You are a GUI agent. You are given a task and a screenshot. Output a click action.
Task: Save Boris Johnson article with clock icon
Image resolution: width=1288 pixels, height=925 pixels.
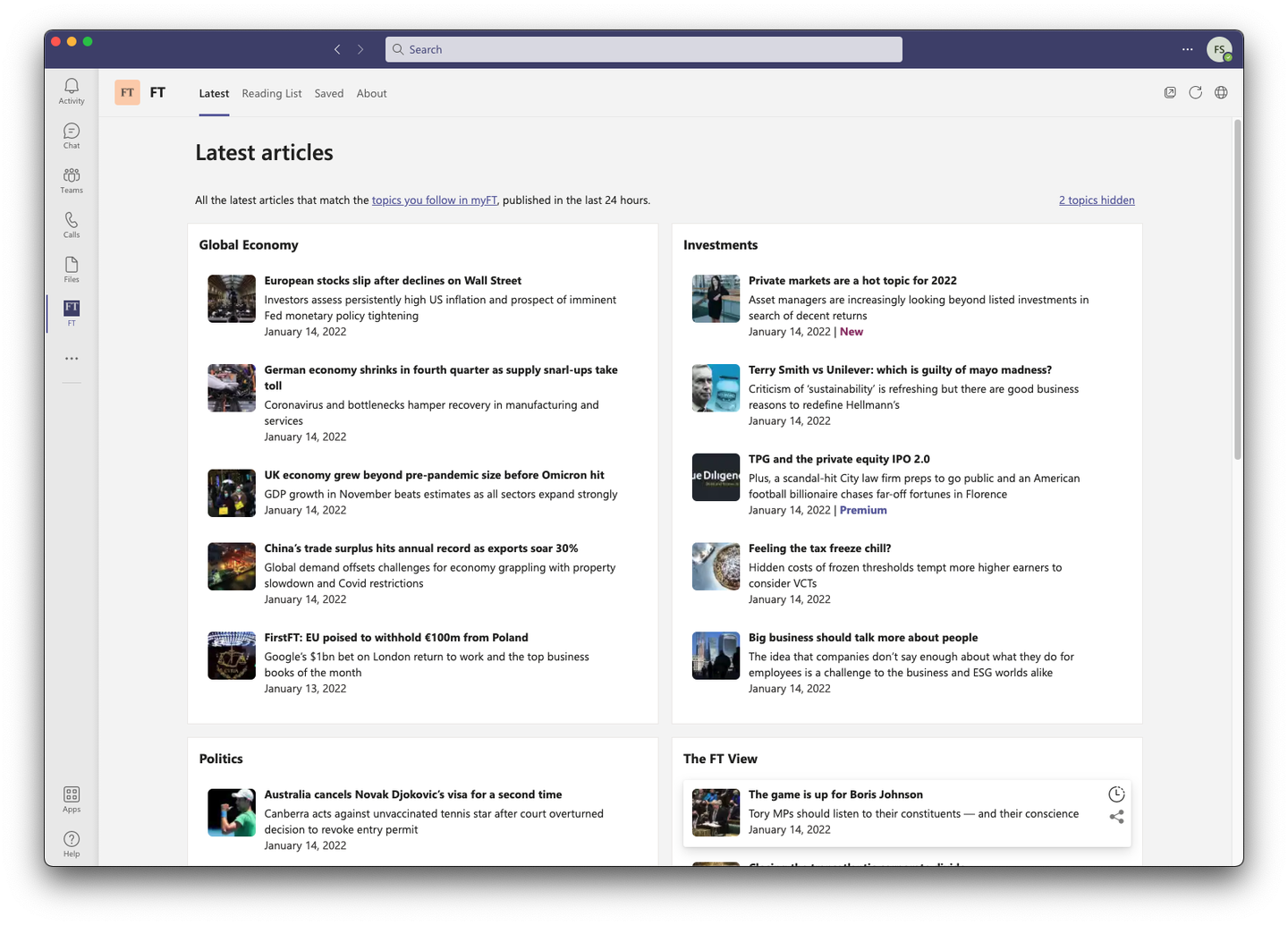coord(1116,794)
